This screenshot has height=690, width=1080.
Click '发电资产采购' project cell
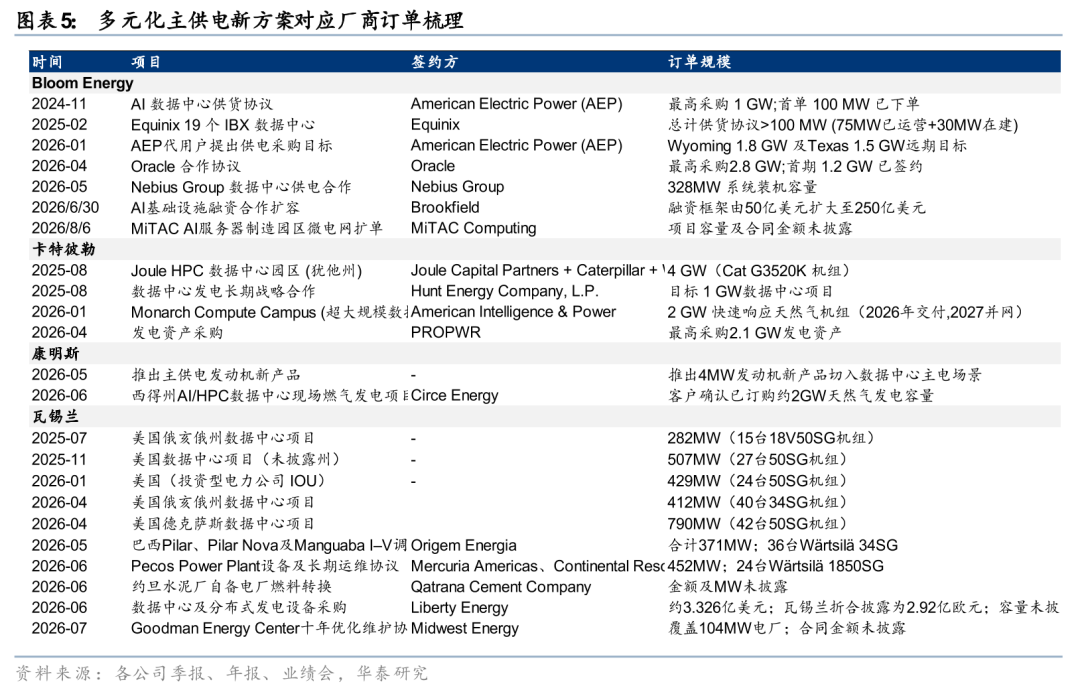coord(177,333)
